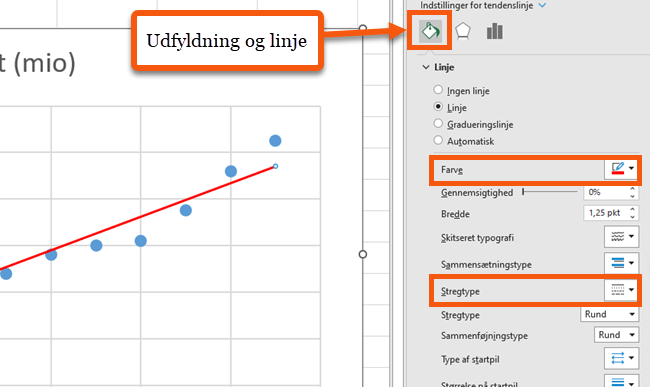Open the Type af startpil dropdown
The height and width of the screenshot is (387, 650).
click(x=621, y=358)
